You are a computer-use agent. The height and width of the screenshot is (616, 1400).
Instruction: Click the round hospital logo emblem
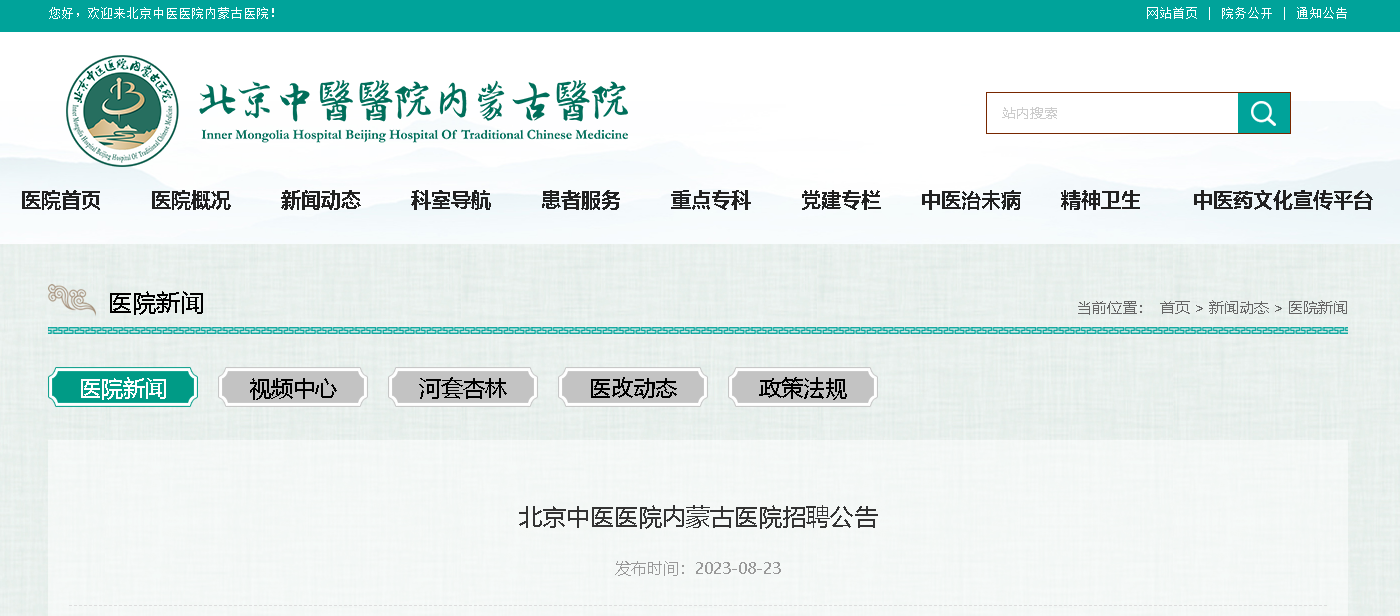click(x=123, y=111)
